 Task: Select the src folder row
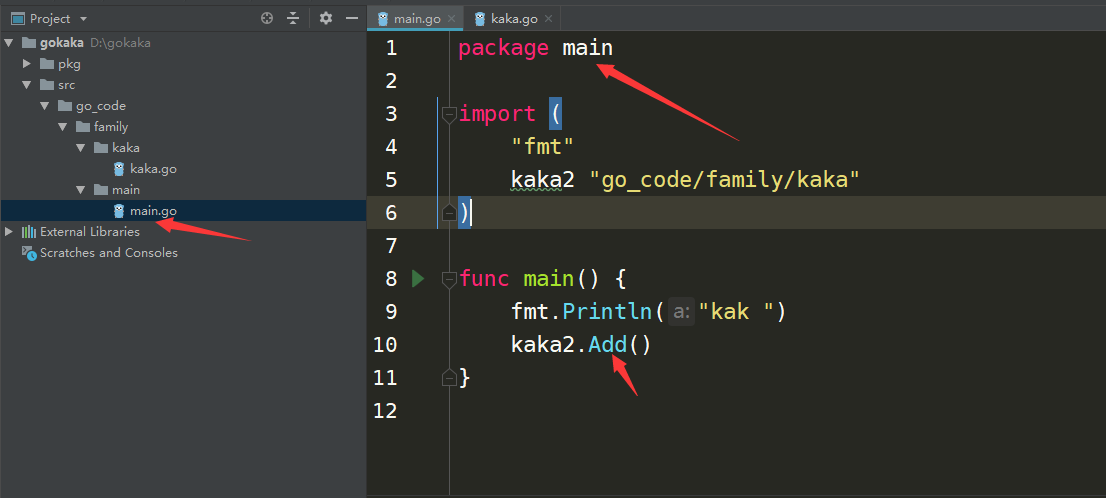[183, 85]
